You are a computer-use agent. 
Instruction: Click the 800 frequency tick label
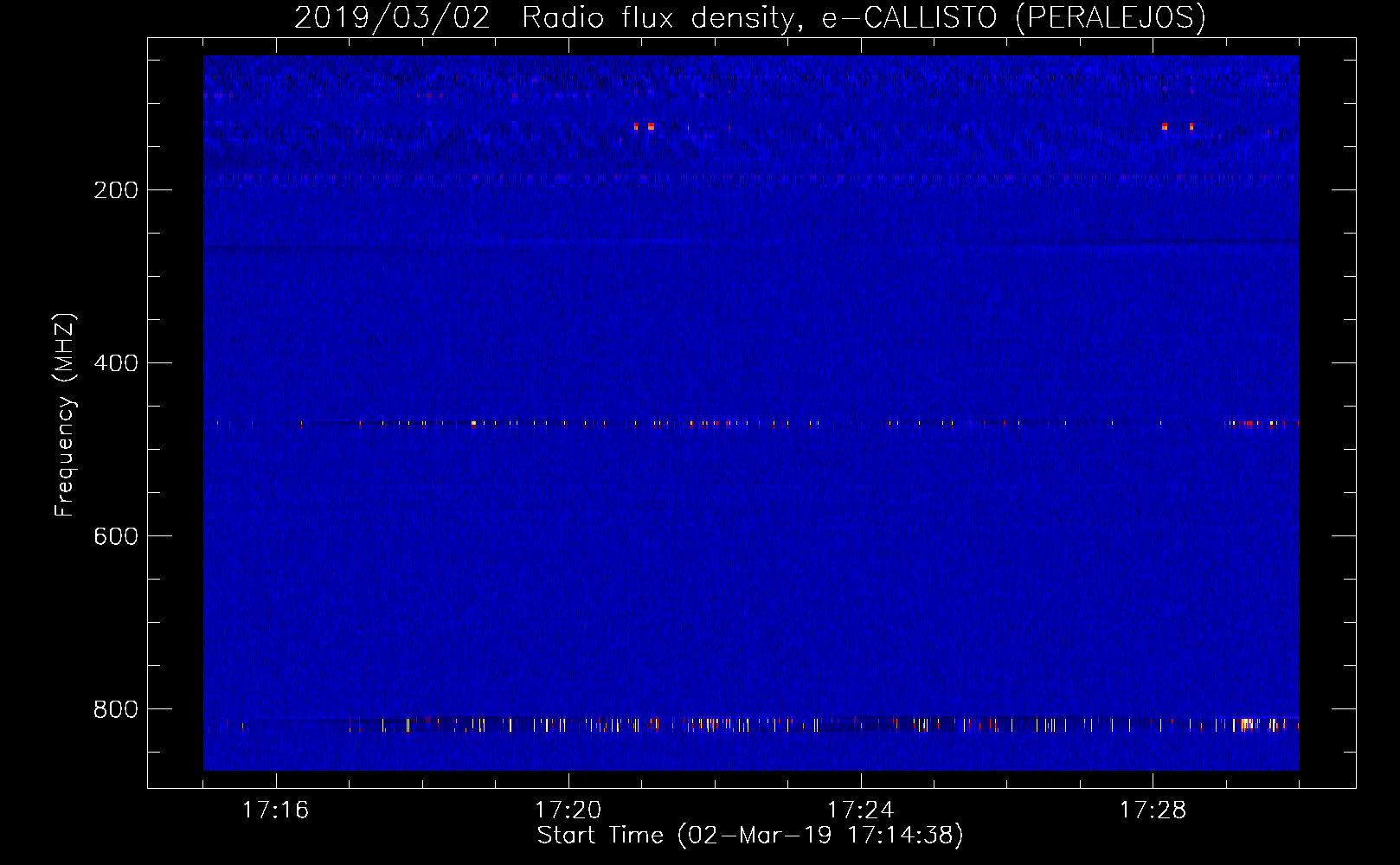(116, 709)
